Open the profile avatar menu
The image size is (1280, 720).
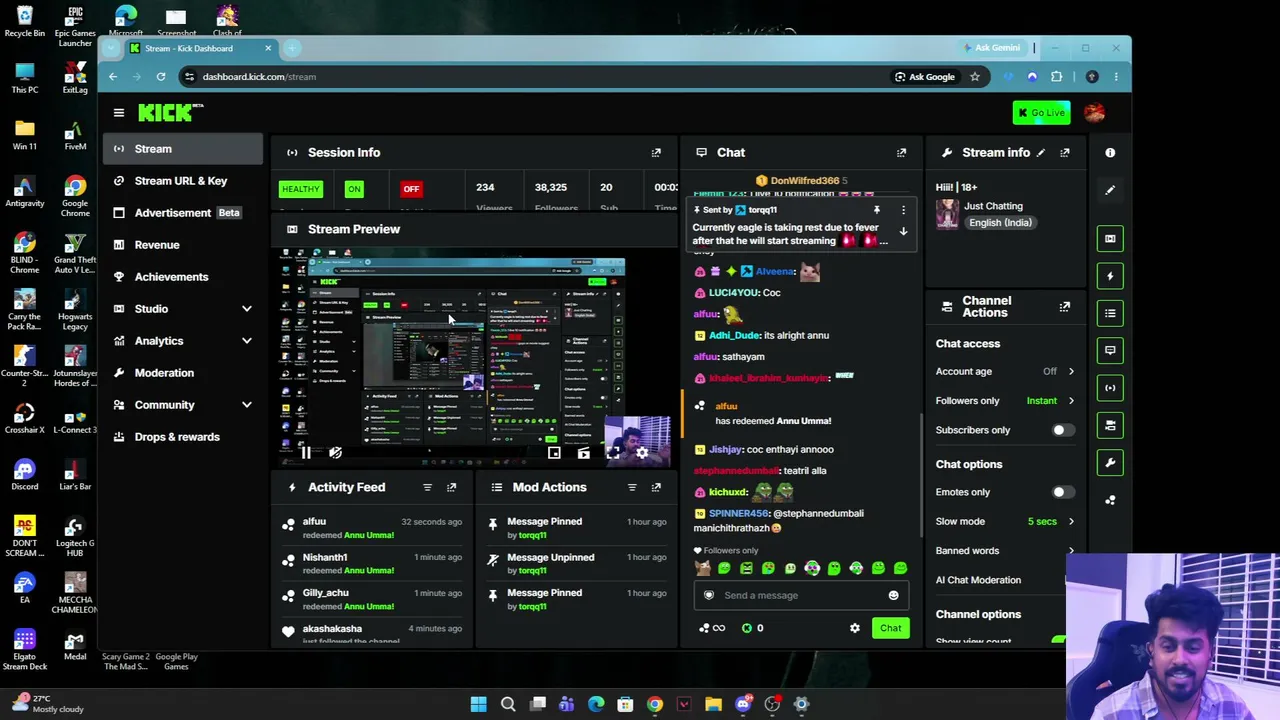point(1095,113)
